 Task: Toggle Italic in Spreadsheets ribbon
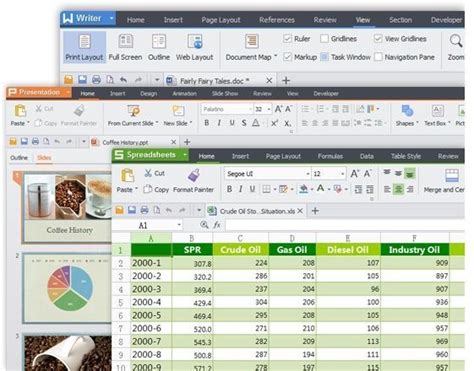point(241,189)
